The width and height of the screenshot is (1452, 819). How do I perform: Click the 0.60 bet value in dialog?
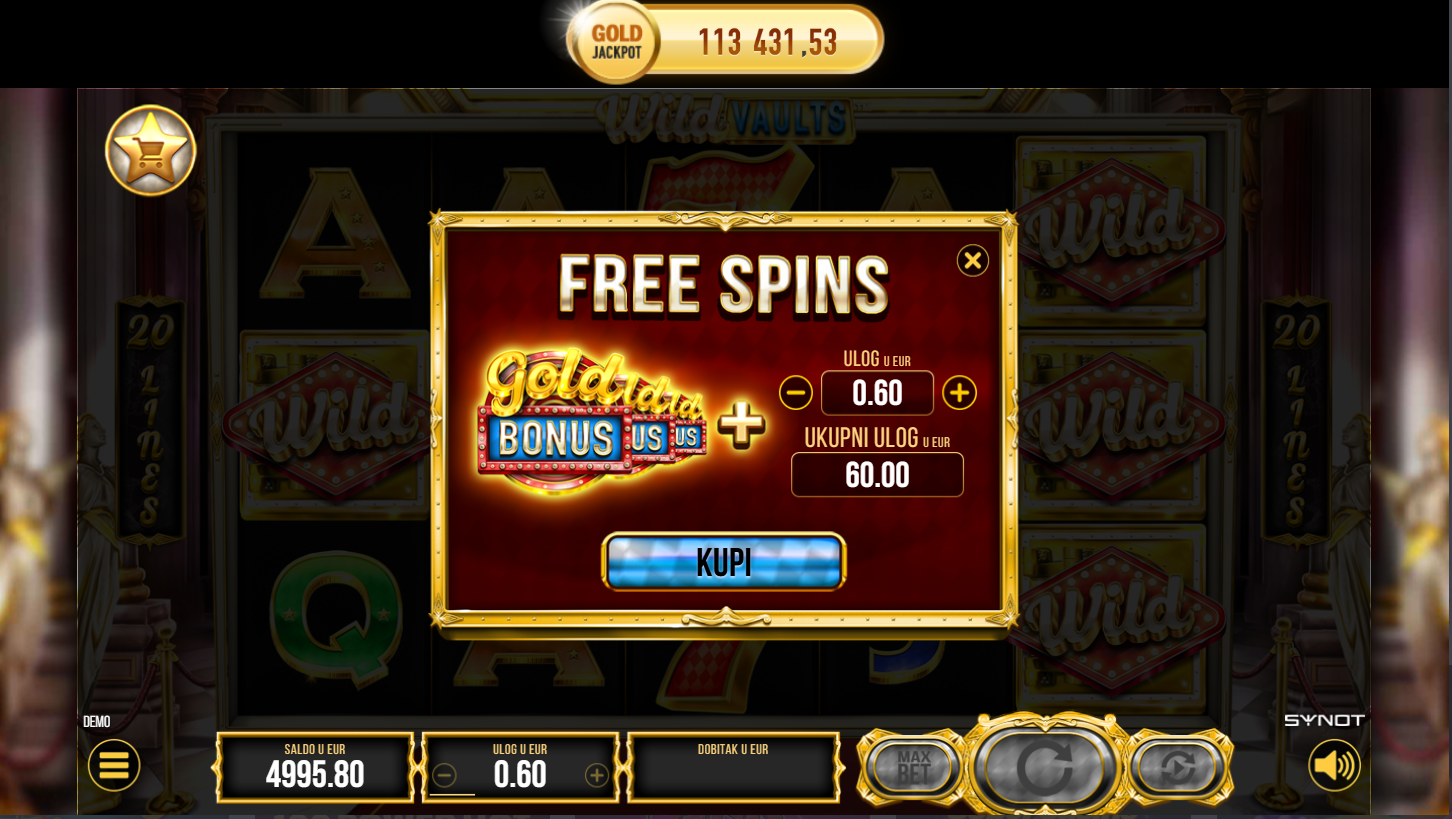(x=877, y=393)
